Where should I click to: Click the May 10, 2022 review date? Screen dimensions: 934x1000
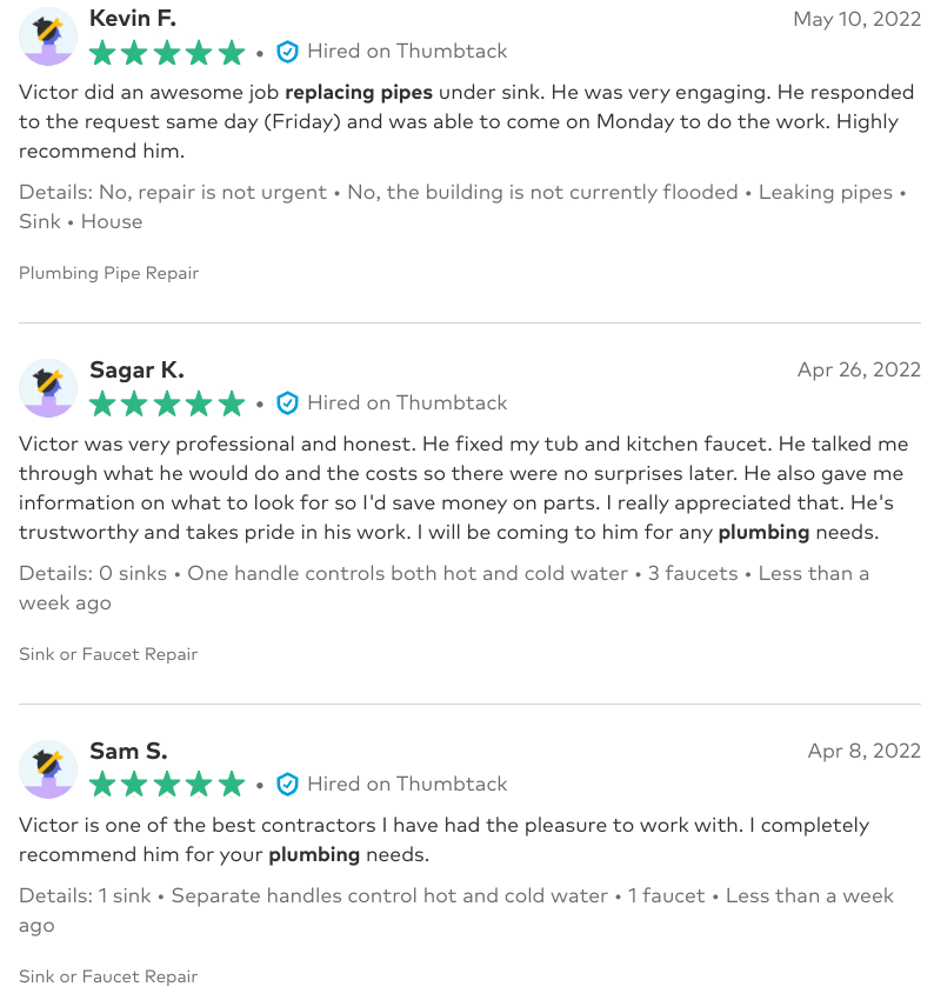click(x=857, y=19)
